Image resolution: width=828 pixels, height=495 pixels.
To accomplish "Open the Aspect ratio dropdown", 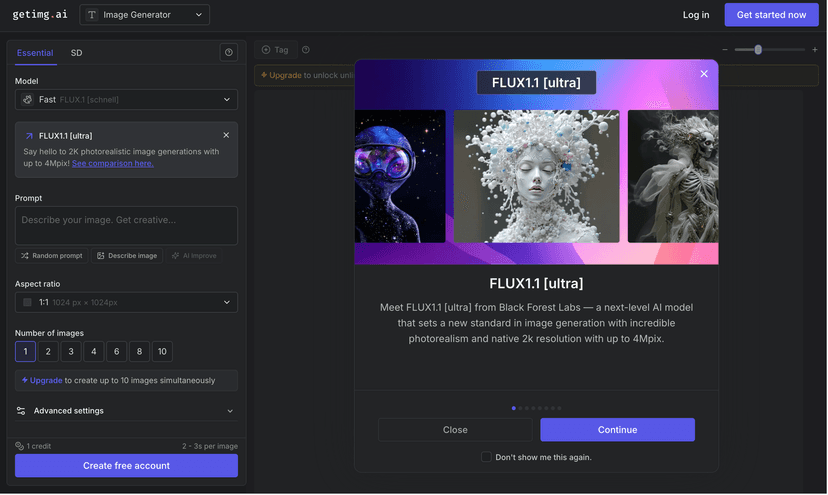I will (126, 302).
